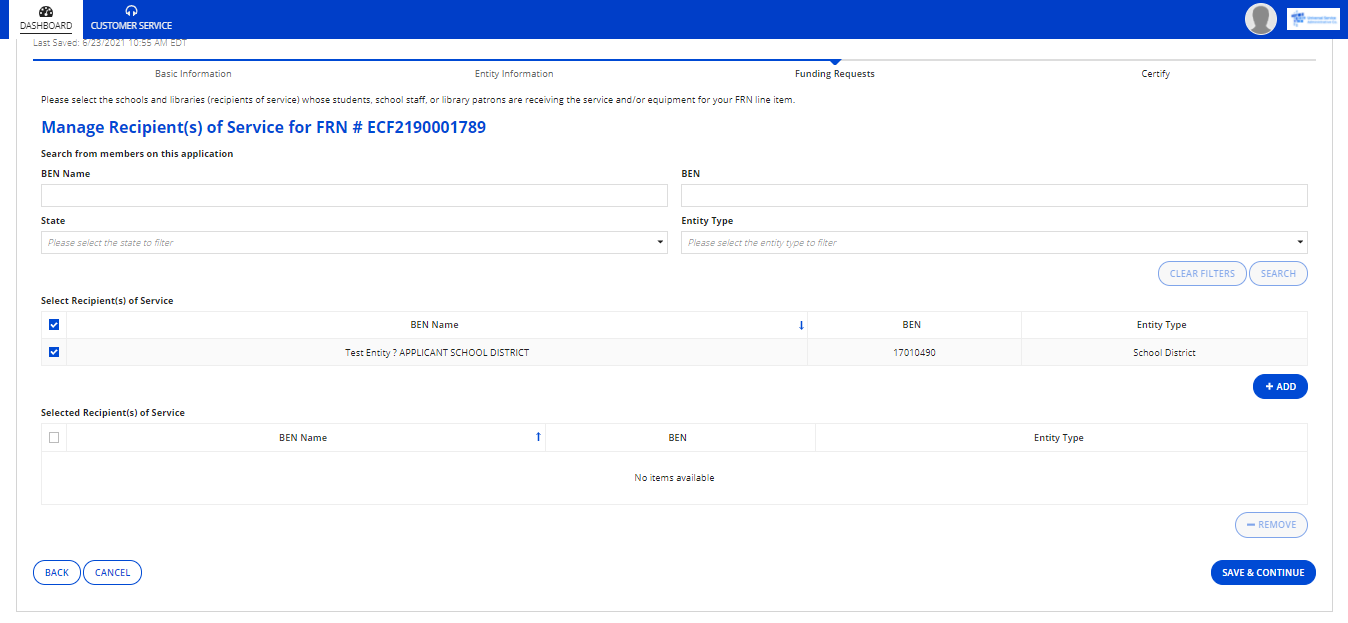Click the Back button
1348x623 pixels.
coord(57,572)
